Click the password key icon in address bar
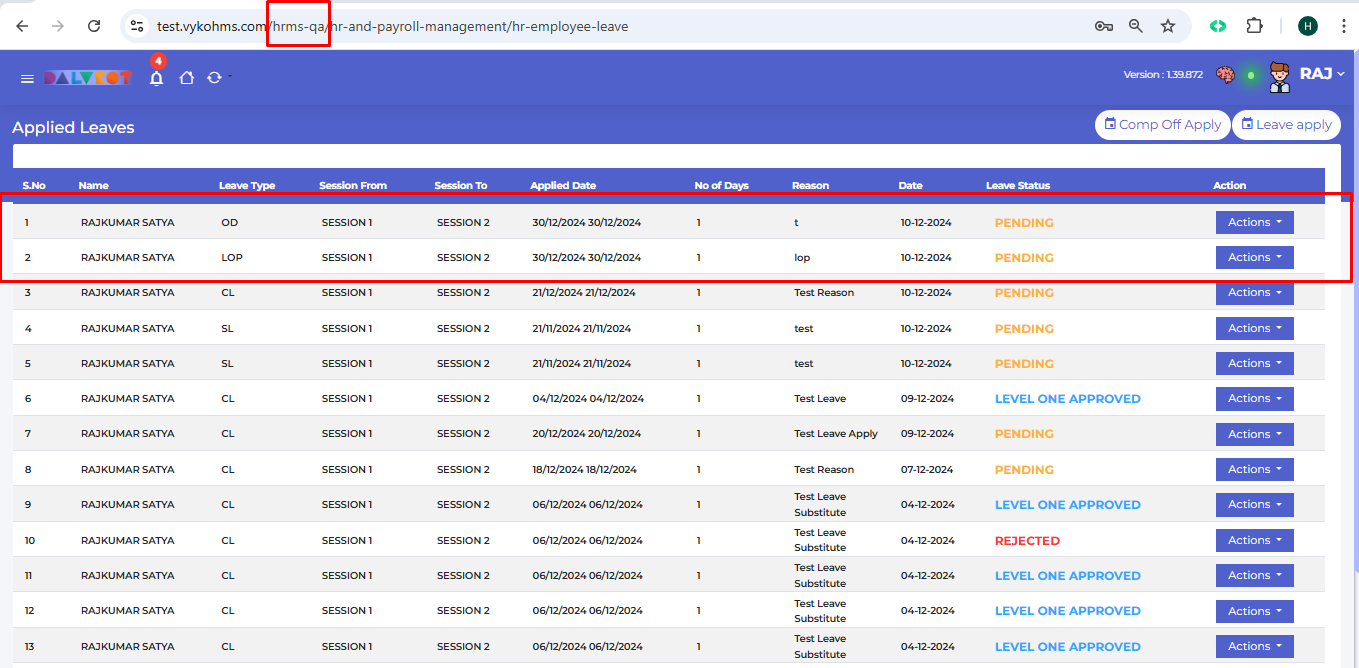The image size is (1359, 668). coord(1103,26)
